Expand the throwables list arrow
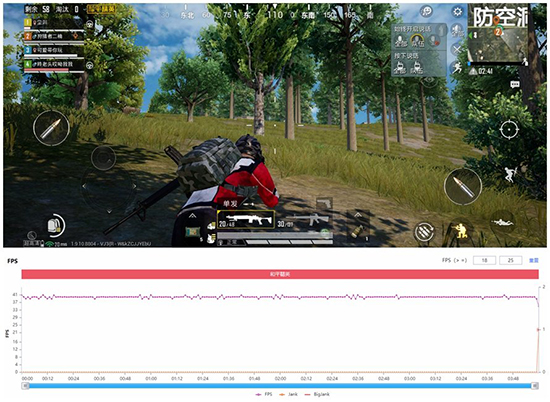 pos(358,215)
